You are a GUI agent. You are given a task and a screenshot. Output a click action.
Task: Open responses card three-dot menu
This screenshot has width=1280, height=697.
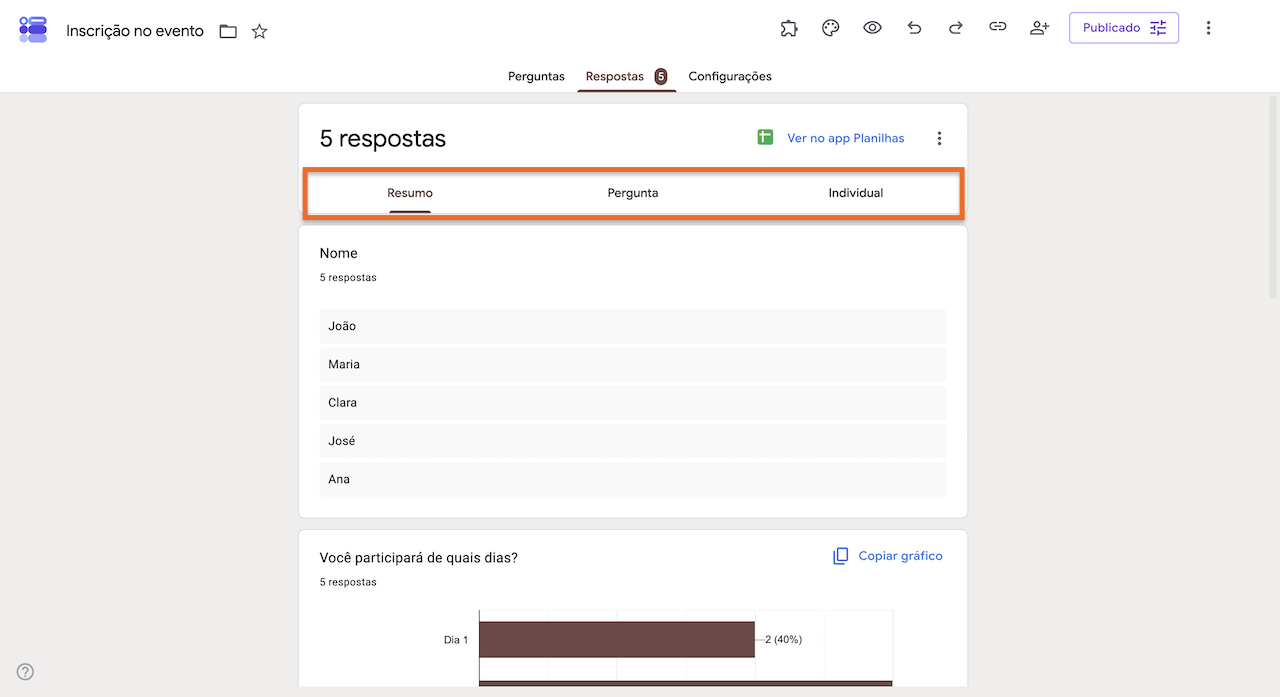[x=939, y=138]
